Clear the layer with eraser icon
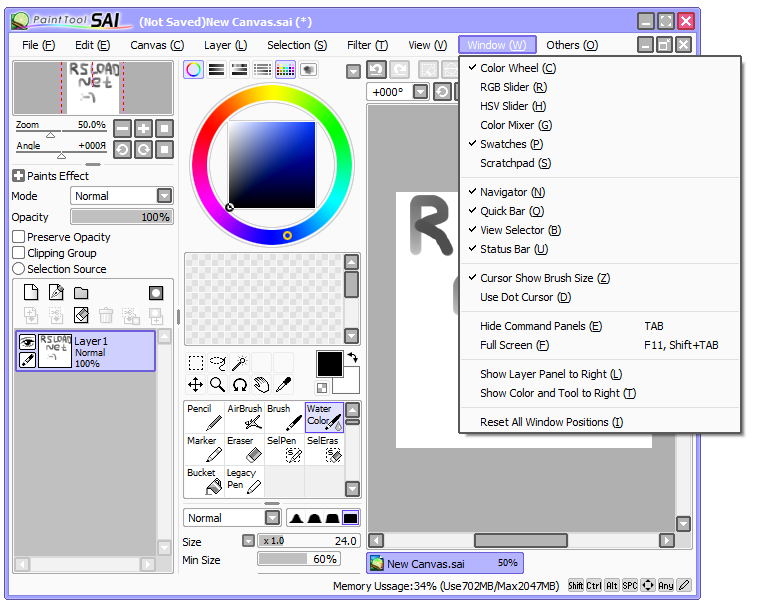The height and width of the screenshot is (613, 768). pyautogui.click(x=81, y=315)
